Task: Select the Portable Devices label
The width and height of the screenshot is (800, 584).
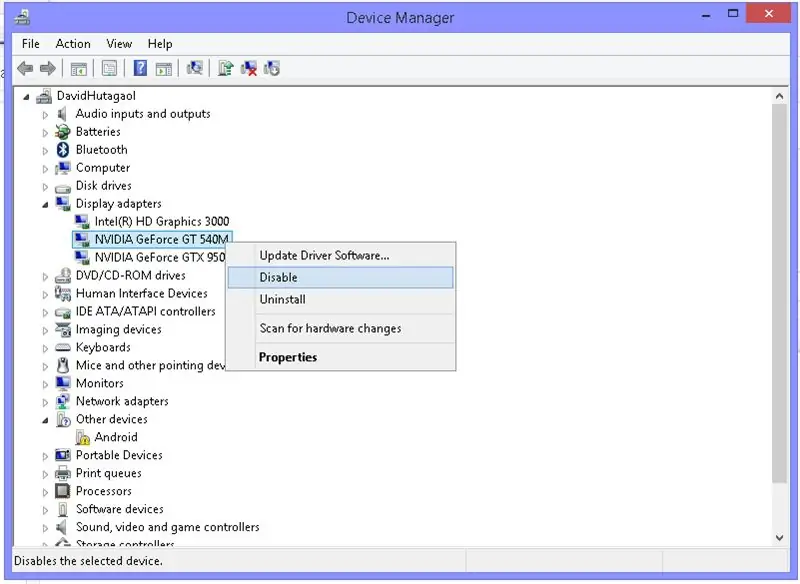Action: pos(119,455)
